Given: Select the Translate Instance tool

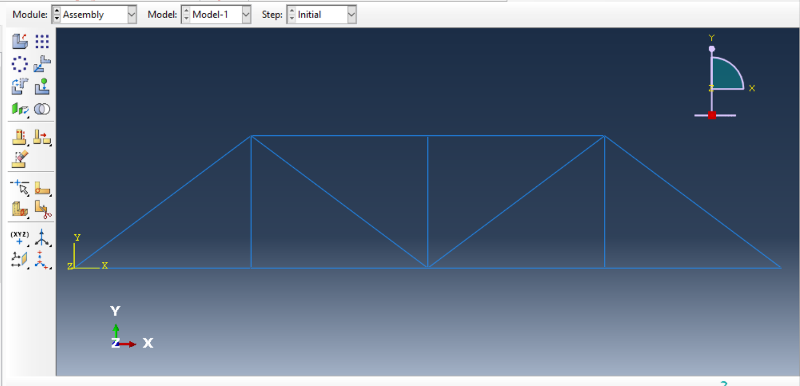Looking at the screenshot, I should pyautogui.click(x=42, y=64).
